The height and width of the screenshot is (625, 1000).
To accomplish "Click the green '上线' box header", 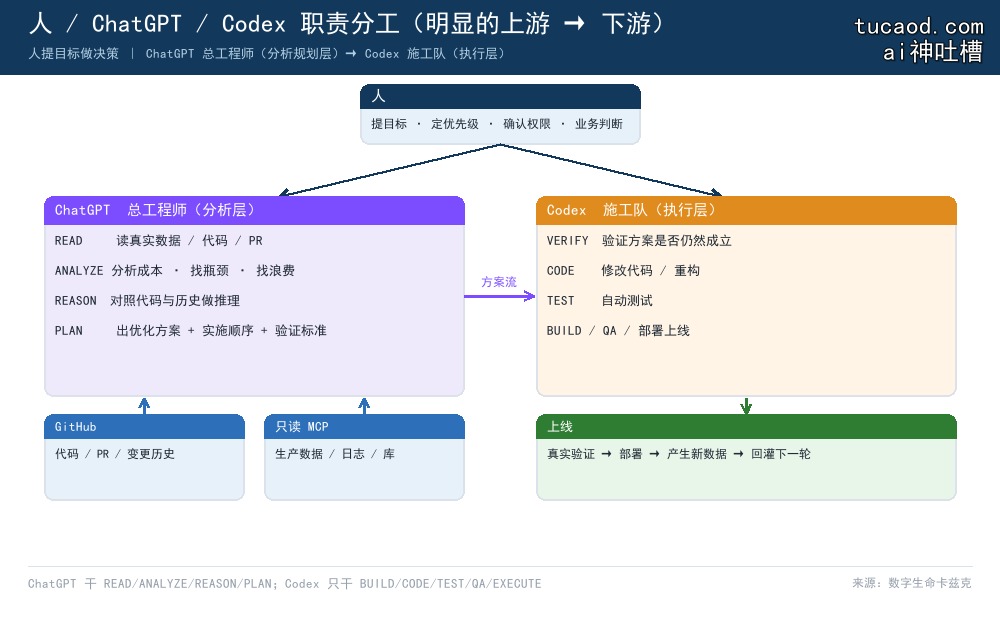I will pyautogui.click(x=746, y=427).
